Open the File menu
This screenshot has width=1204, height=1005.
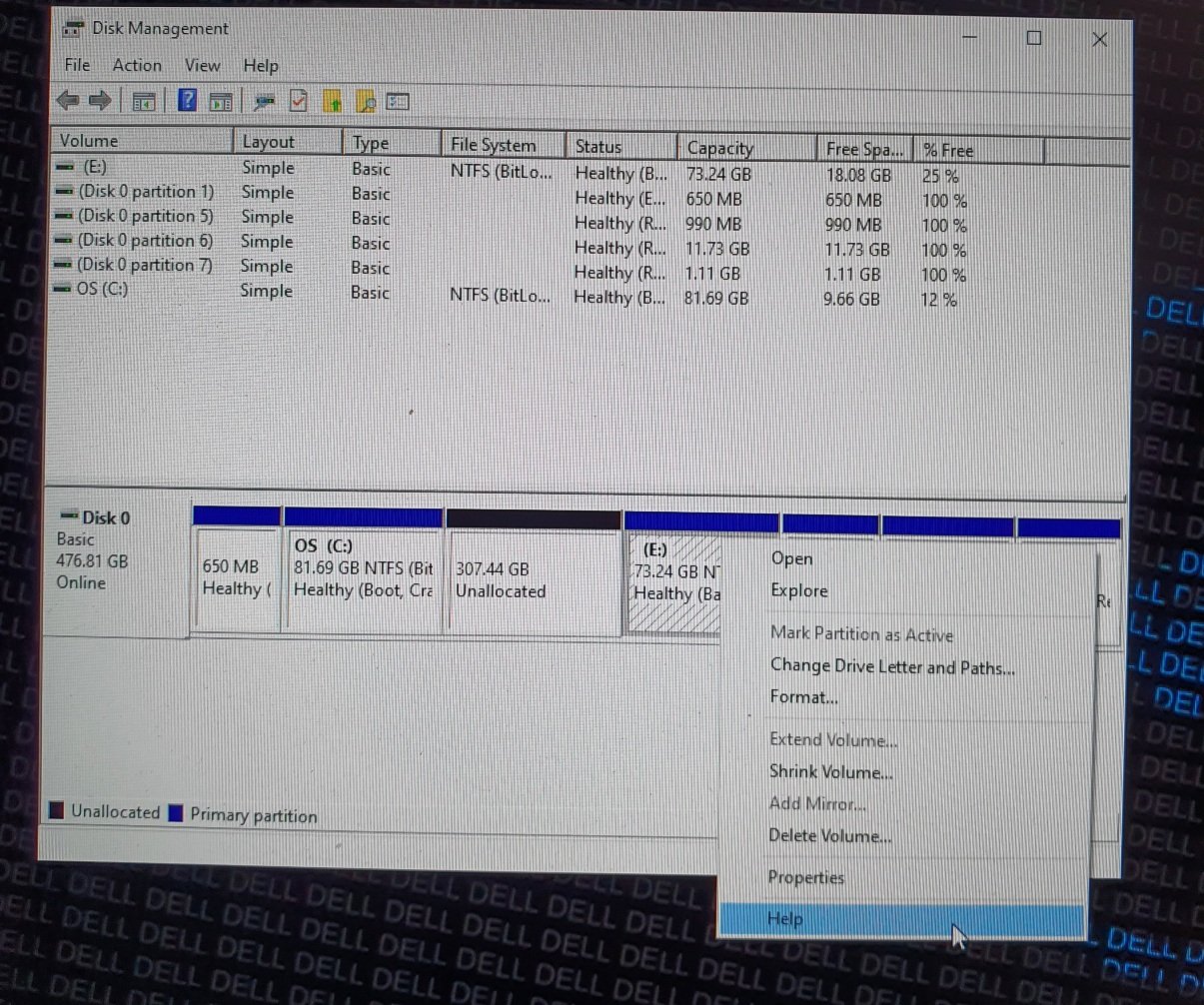pos(77,65)
